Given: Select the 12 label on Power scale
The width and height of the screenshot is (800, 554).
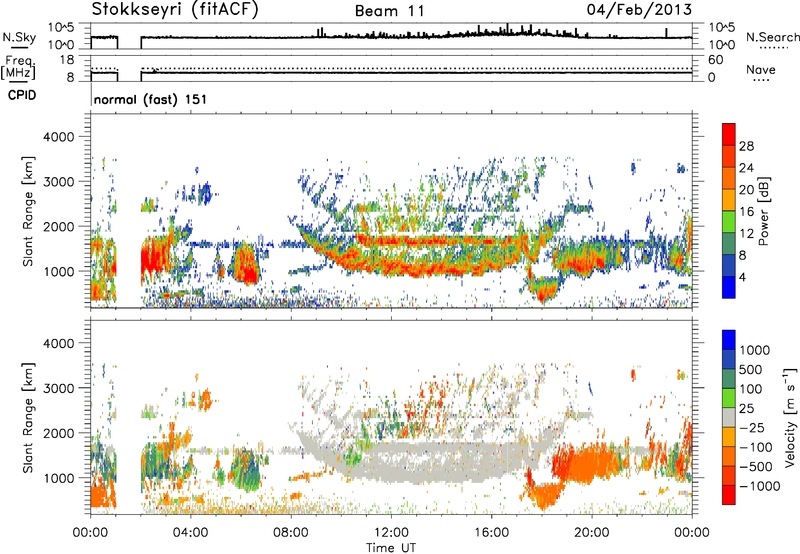Looking at the screenshot, I should (x=746, y=234).
